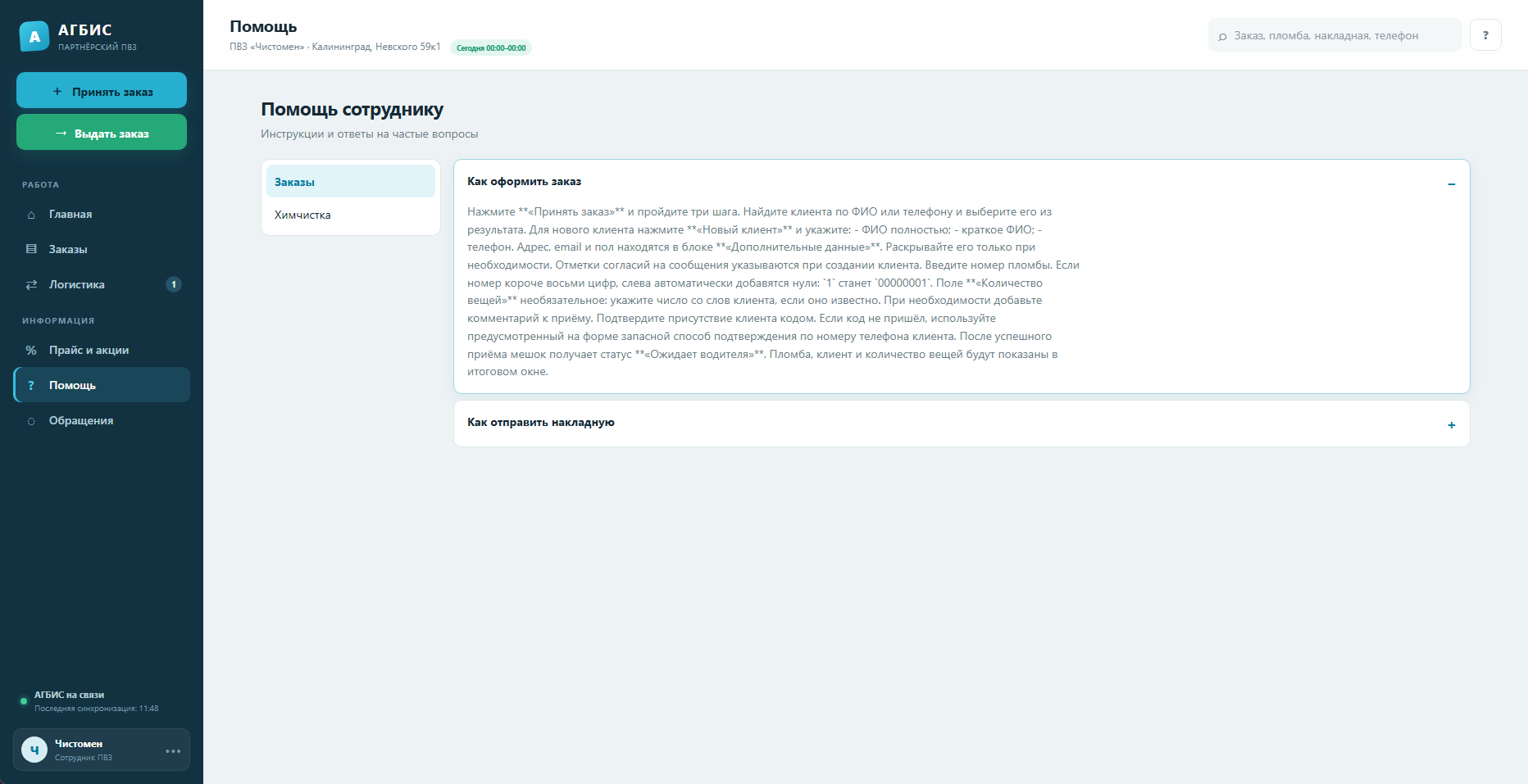Open Логистика section in sidebar

[x=102, y=284]
